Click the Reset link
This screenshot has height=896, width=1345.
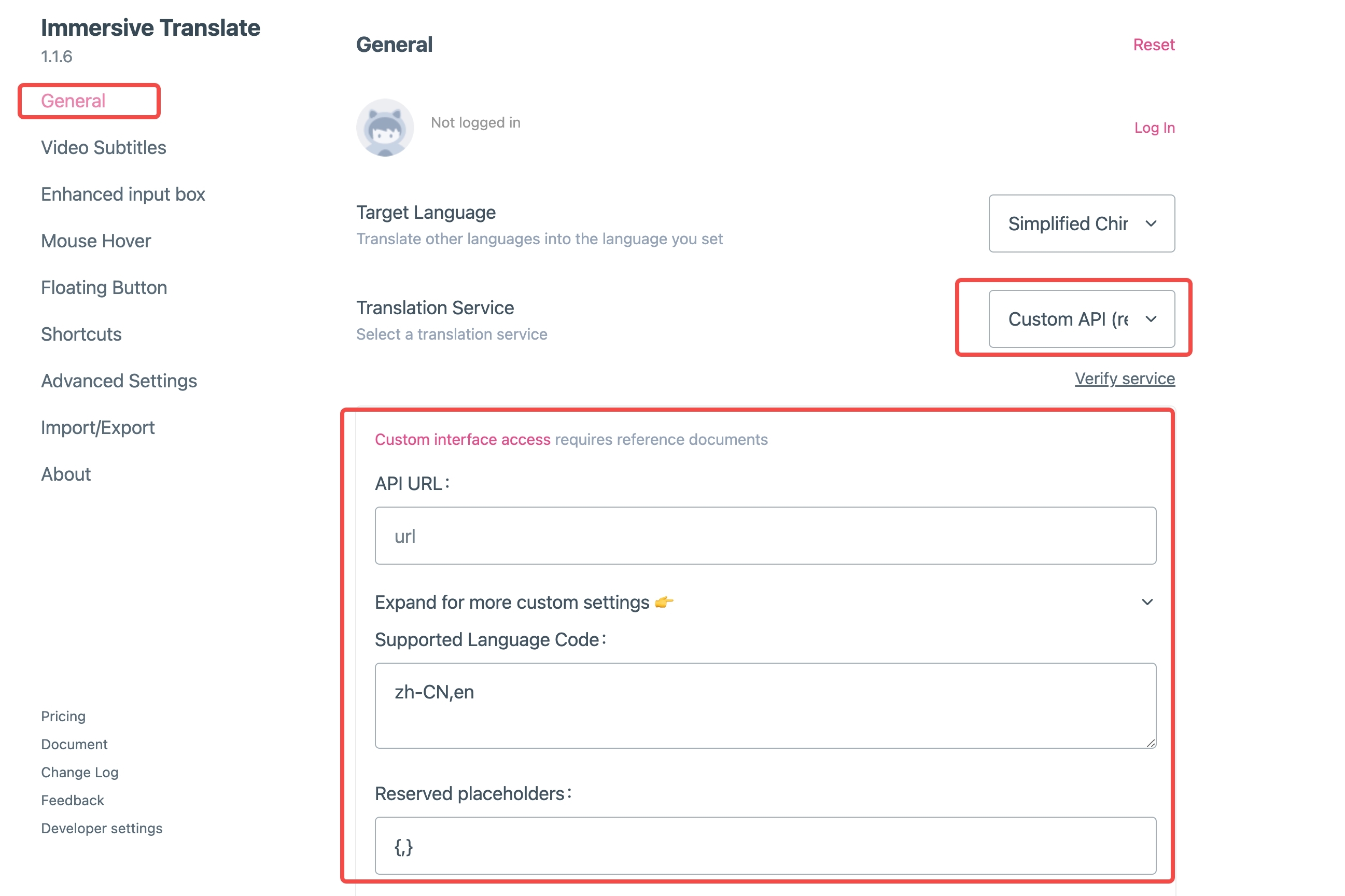pos(1153,45)
